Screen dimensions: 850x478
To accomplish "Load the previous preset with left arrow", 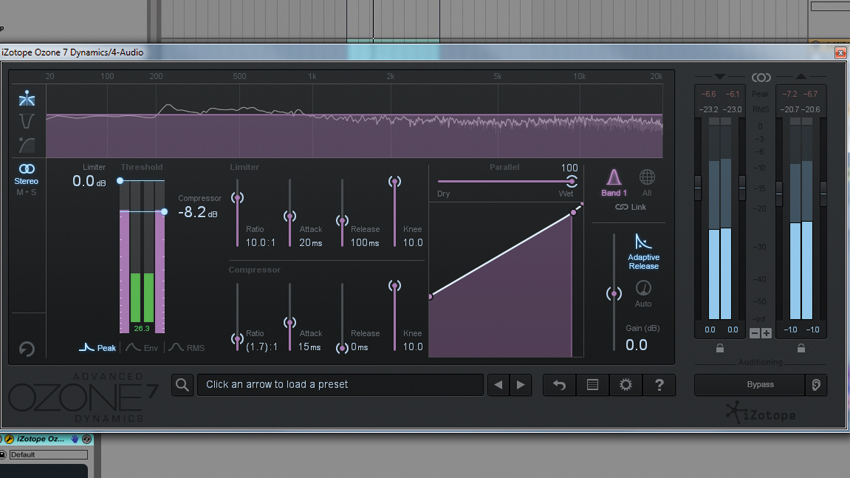I will tap(498, 385).
